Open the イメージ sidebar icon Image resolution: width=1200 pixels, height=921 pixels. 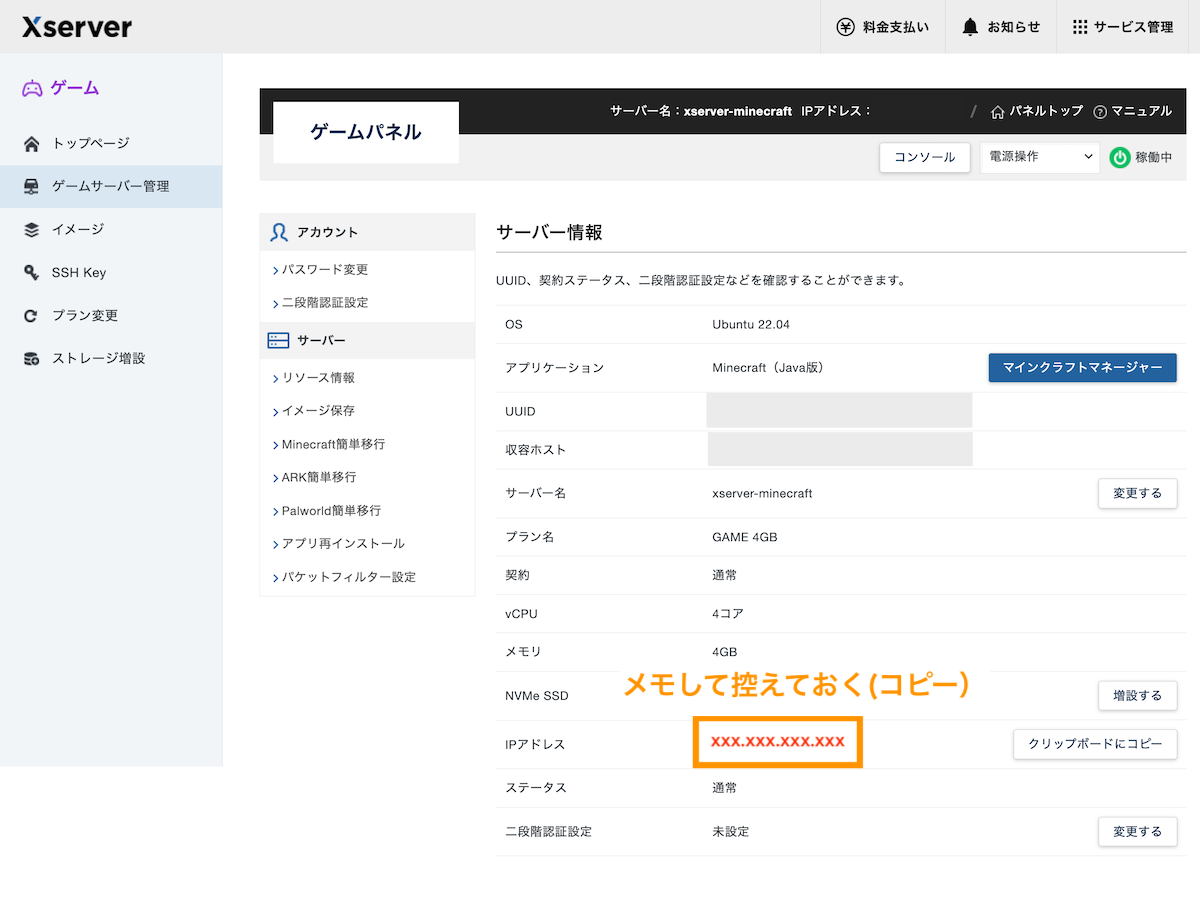pyautogui.click(x=32, y=229)
